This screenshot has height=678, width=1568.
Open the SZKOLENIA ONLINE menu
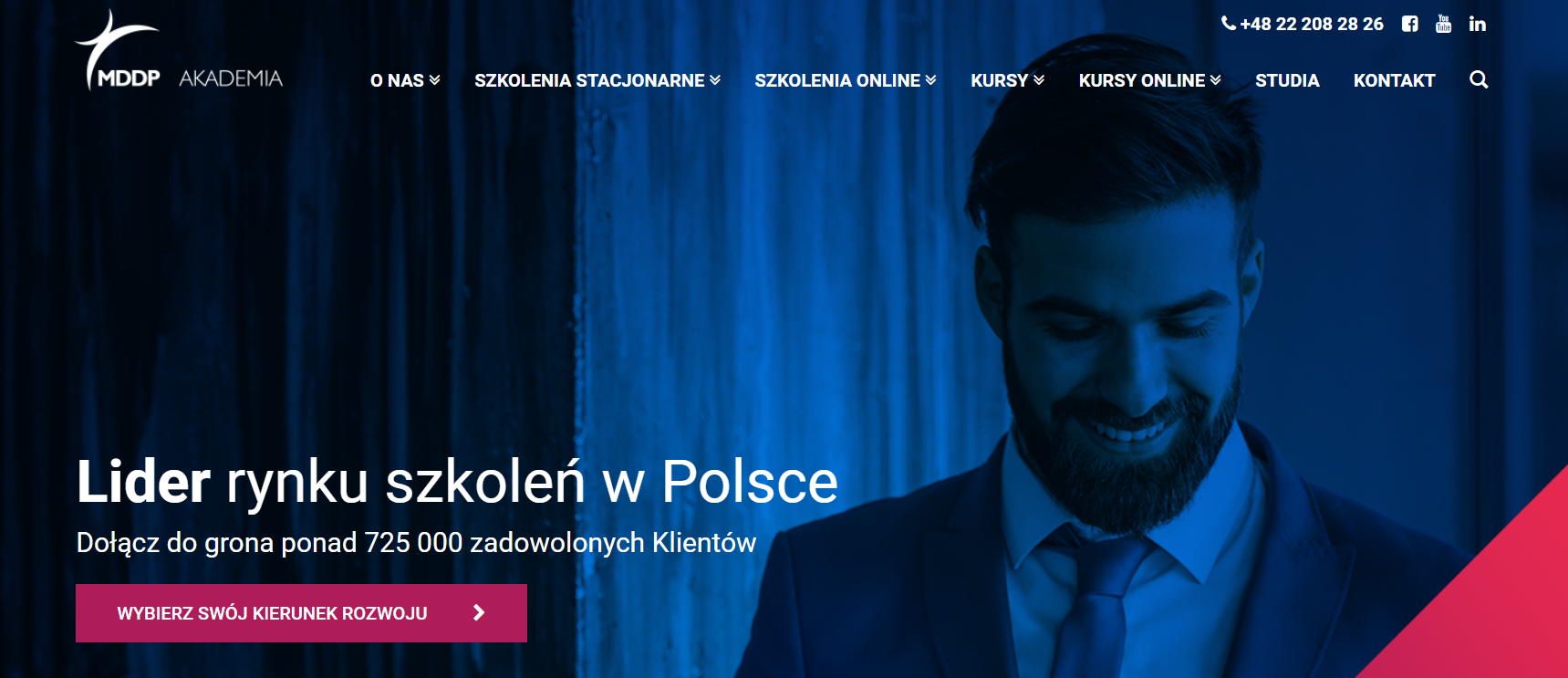846,80
